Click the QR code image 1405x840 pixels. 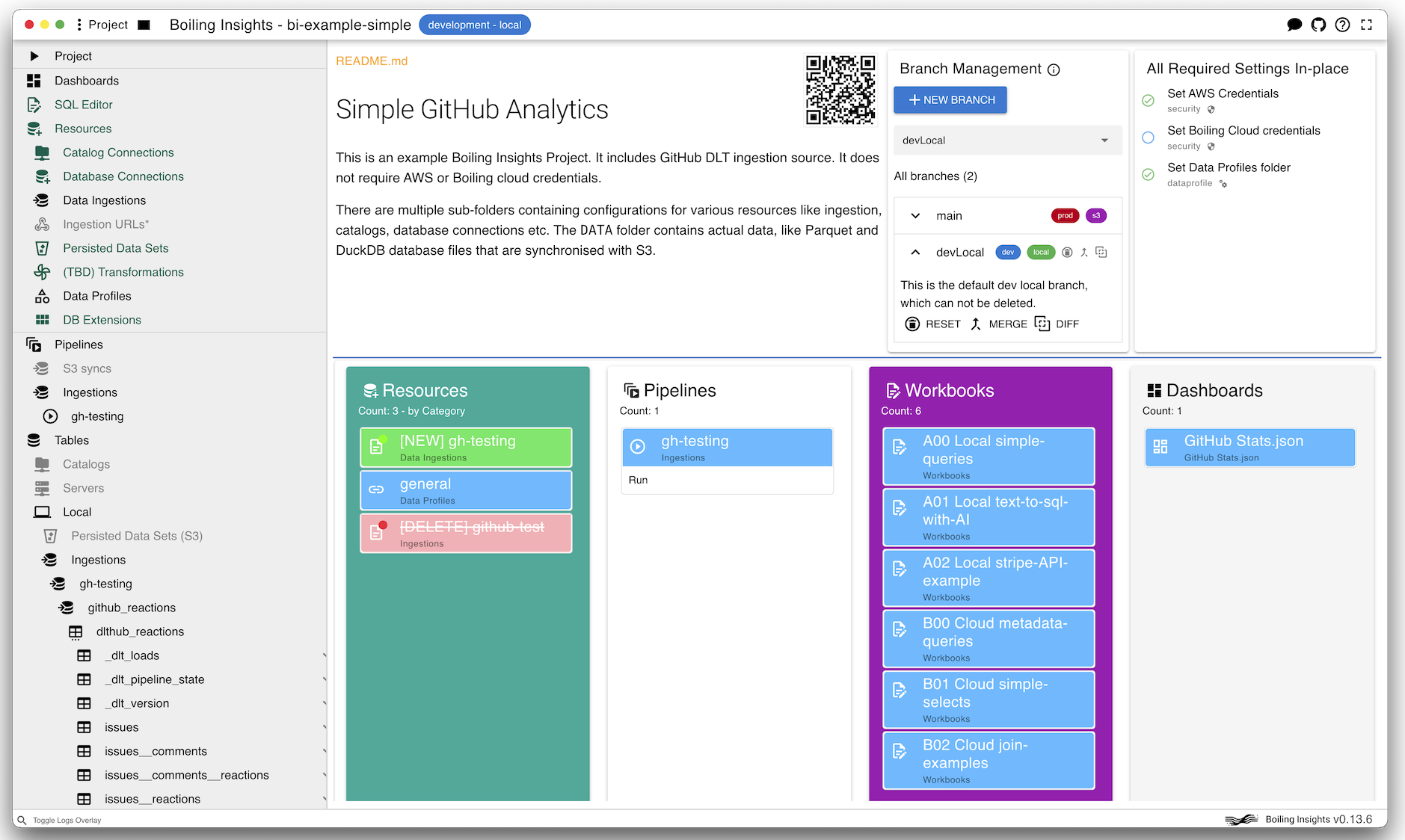pos(840,90)
